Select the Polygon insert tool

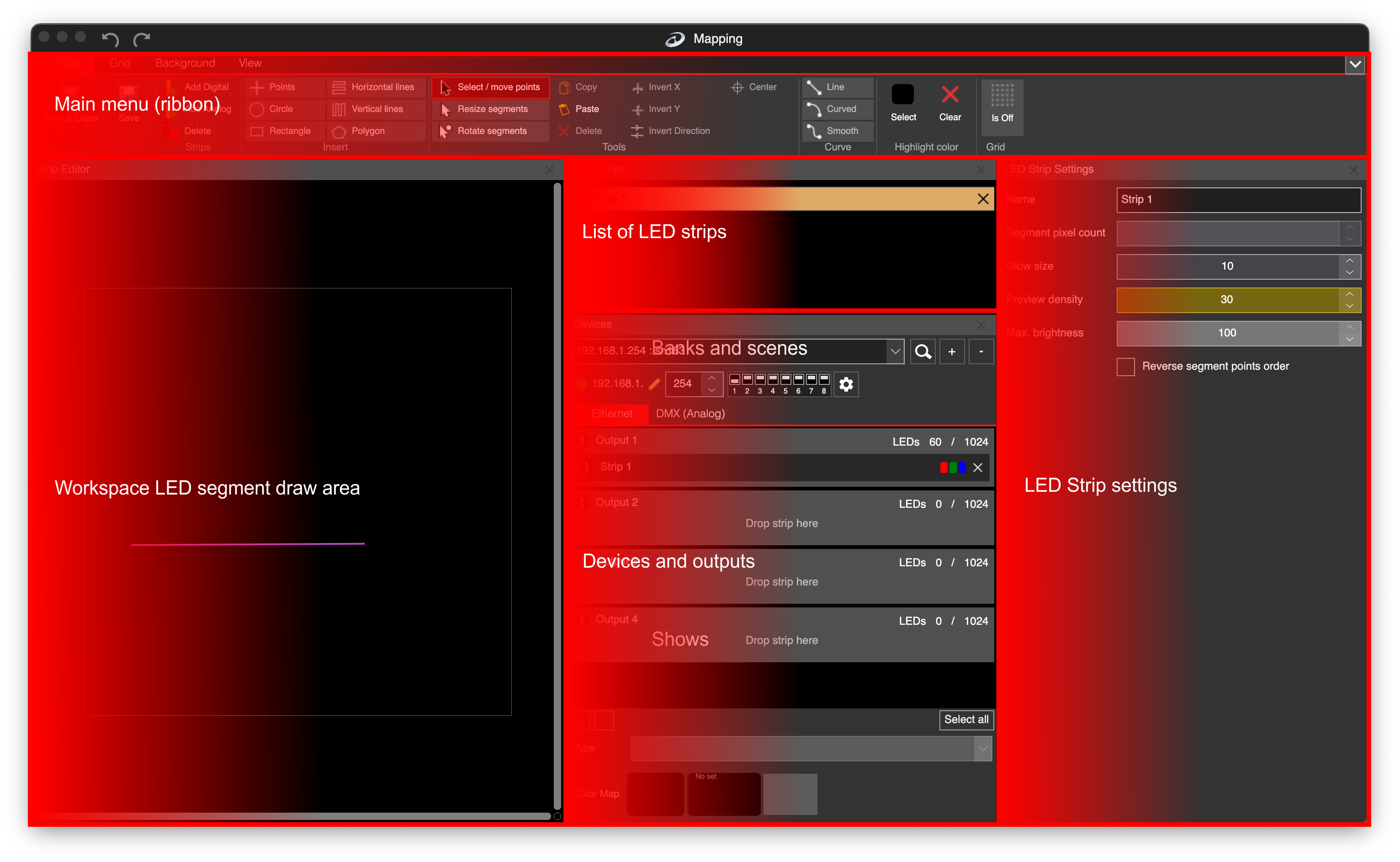(377, 131)
